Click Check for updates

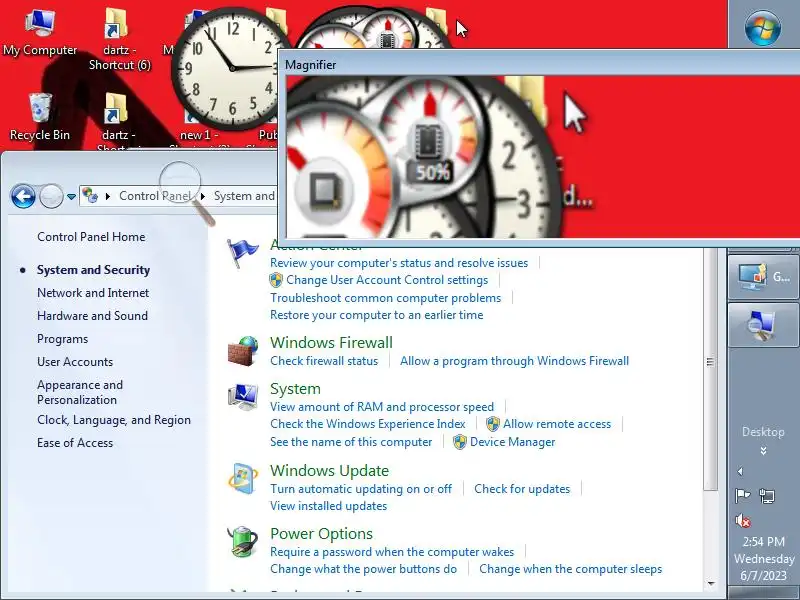click(522, 489)
